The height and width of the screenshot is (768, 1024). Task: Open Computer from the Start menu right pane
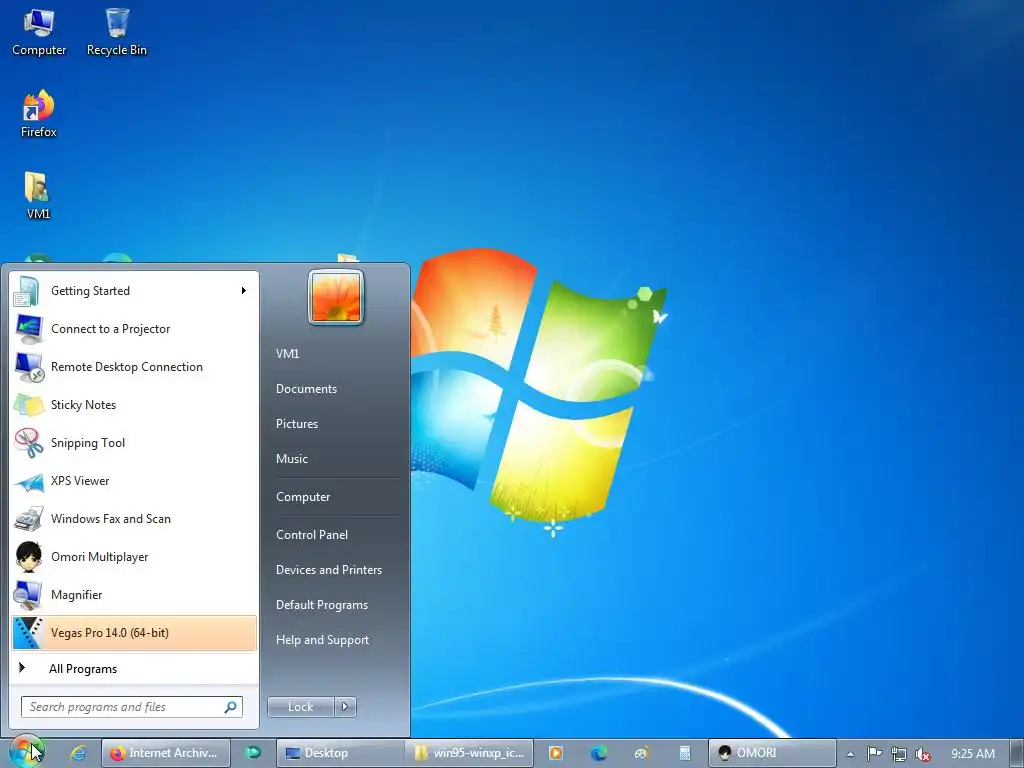click(x=303, y=497)
